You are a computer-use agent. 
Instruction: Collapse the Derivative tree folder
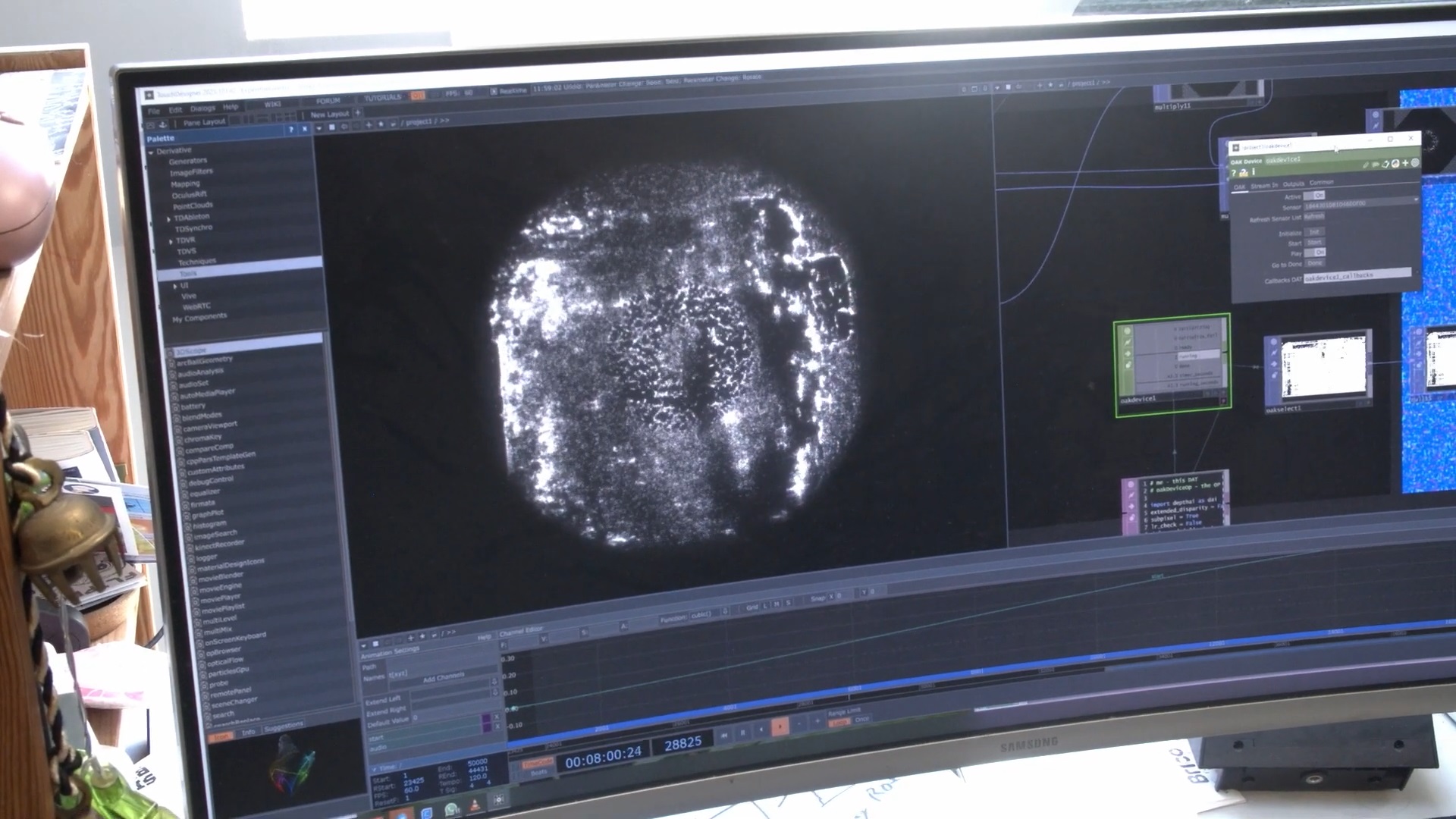pos(152,152)
